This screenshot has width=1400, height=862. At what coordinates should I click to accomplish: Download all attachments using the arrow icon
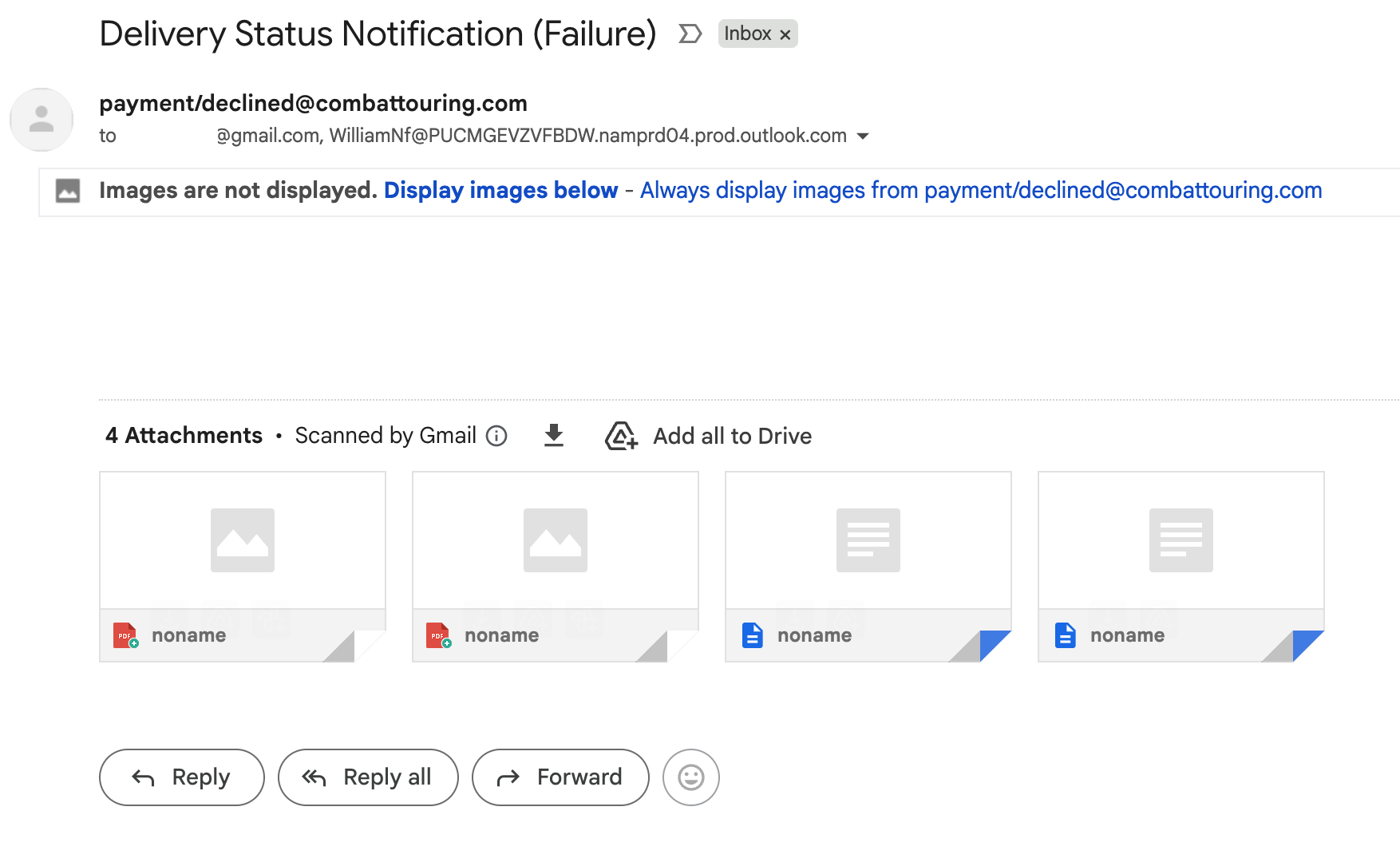point(554,436)
